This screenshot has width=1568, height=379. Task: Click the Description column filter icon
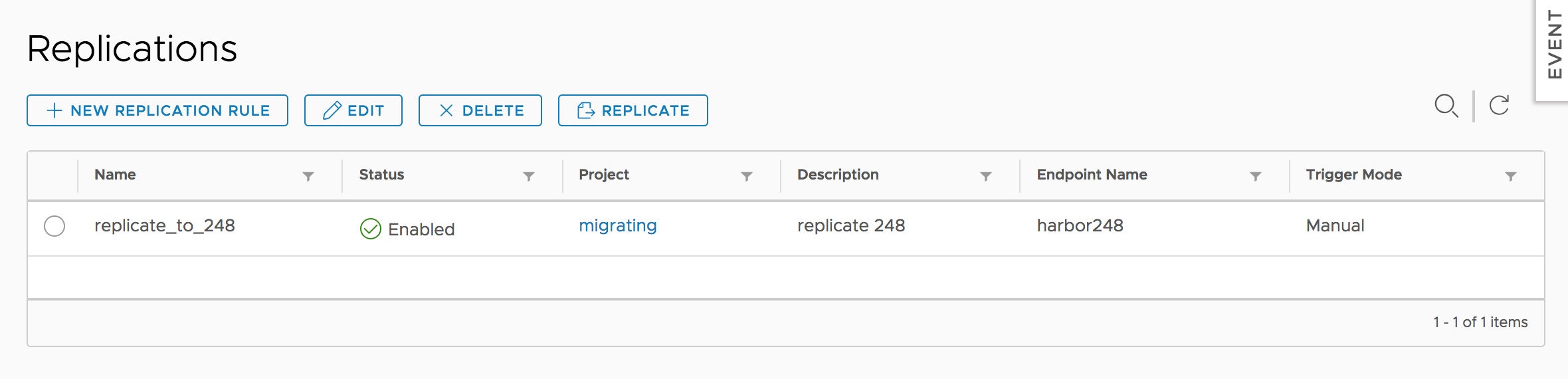click(986, 176)
